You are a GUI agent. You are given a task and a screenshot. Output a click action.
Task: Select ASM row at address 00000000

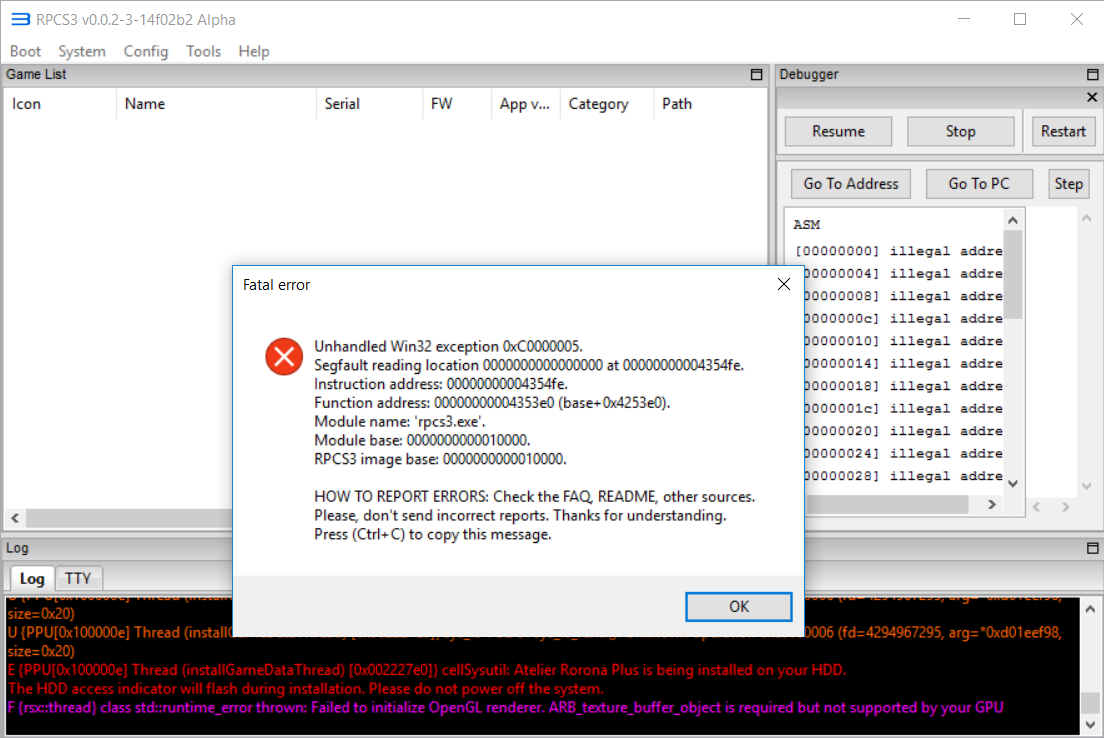[x=898, y=251]
